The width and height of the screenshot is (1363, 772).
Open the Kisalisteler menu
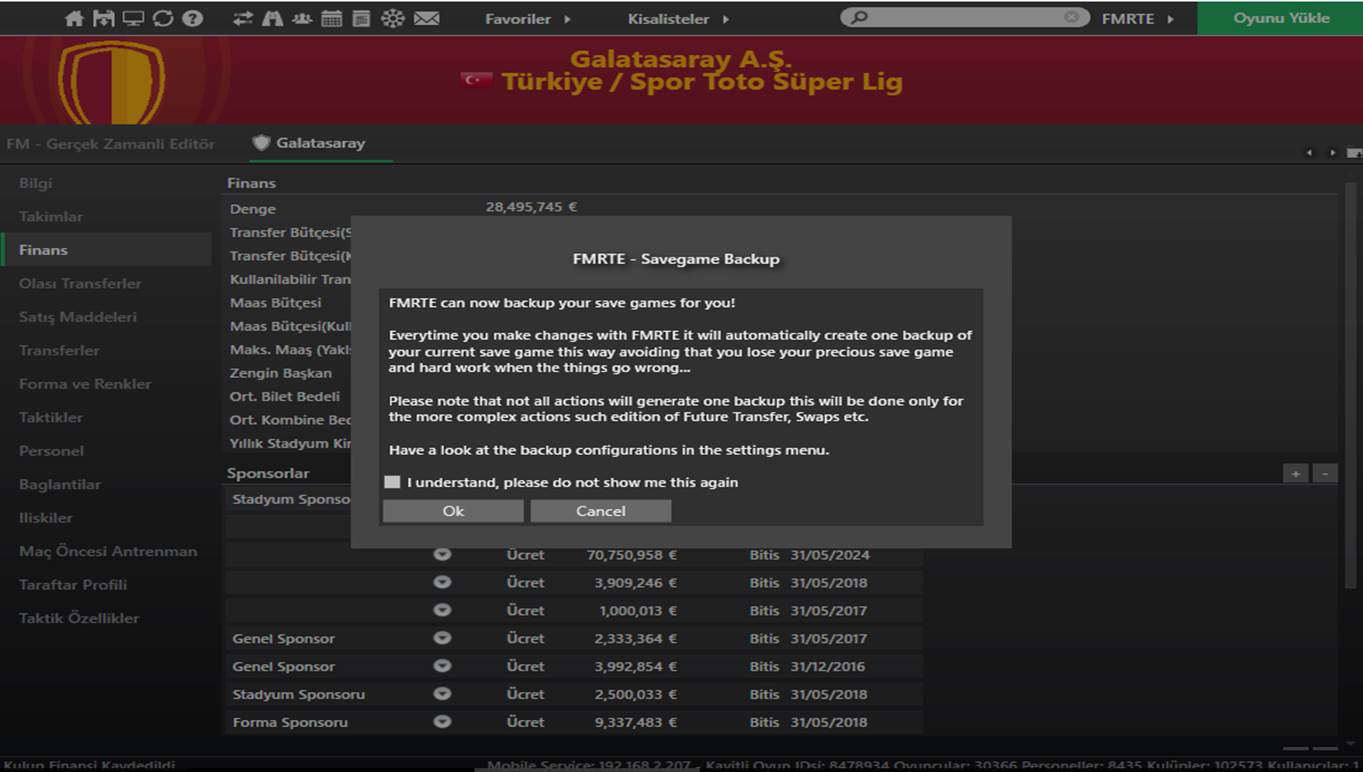pyautogui.click(x=678, y=18)
